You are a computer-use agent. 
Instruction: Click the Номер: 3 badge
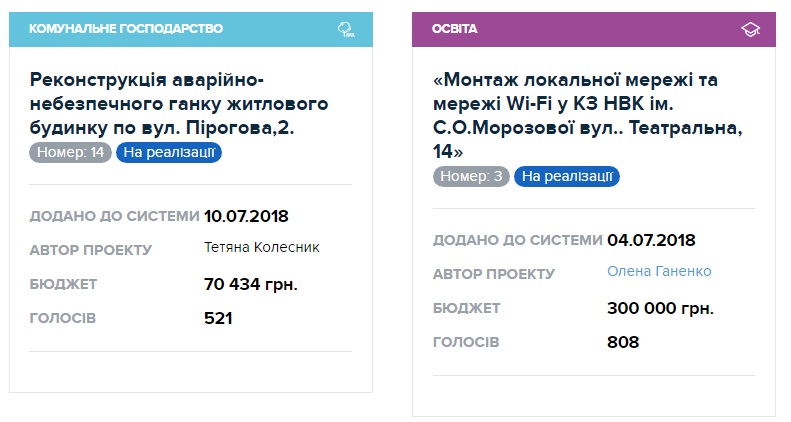click(x=471, y=176)
